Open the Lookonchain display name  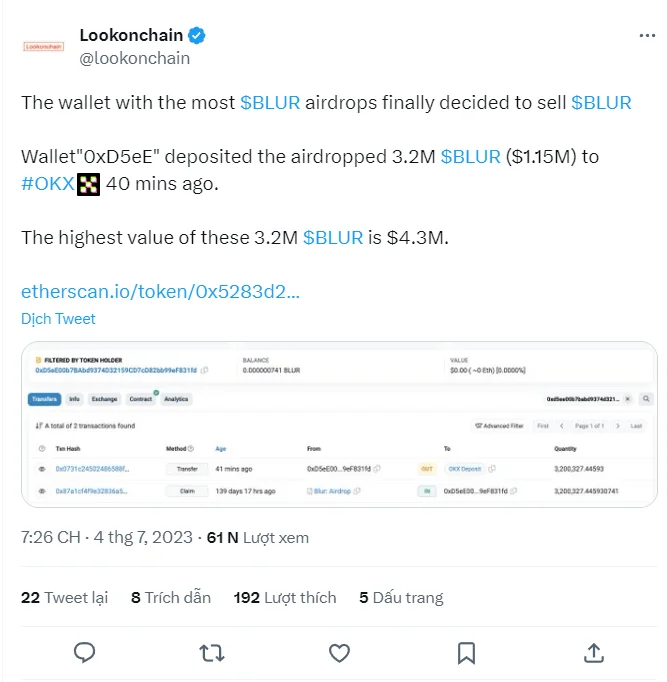pyautogui.click(x=131, y=35)
